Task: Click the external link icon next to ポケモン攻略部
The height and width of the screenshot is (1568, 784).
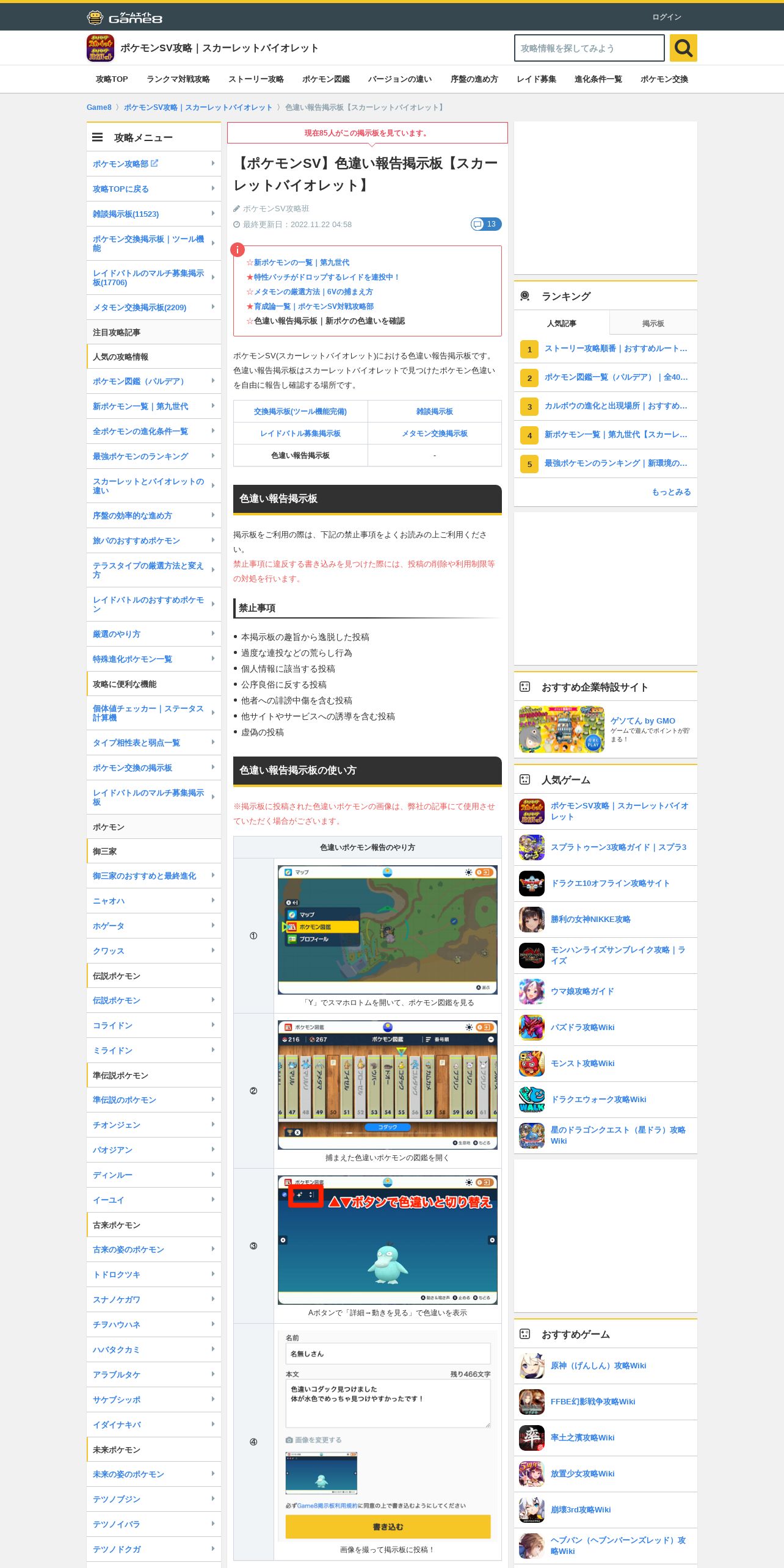Action: 154,163
